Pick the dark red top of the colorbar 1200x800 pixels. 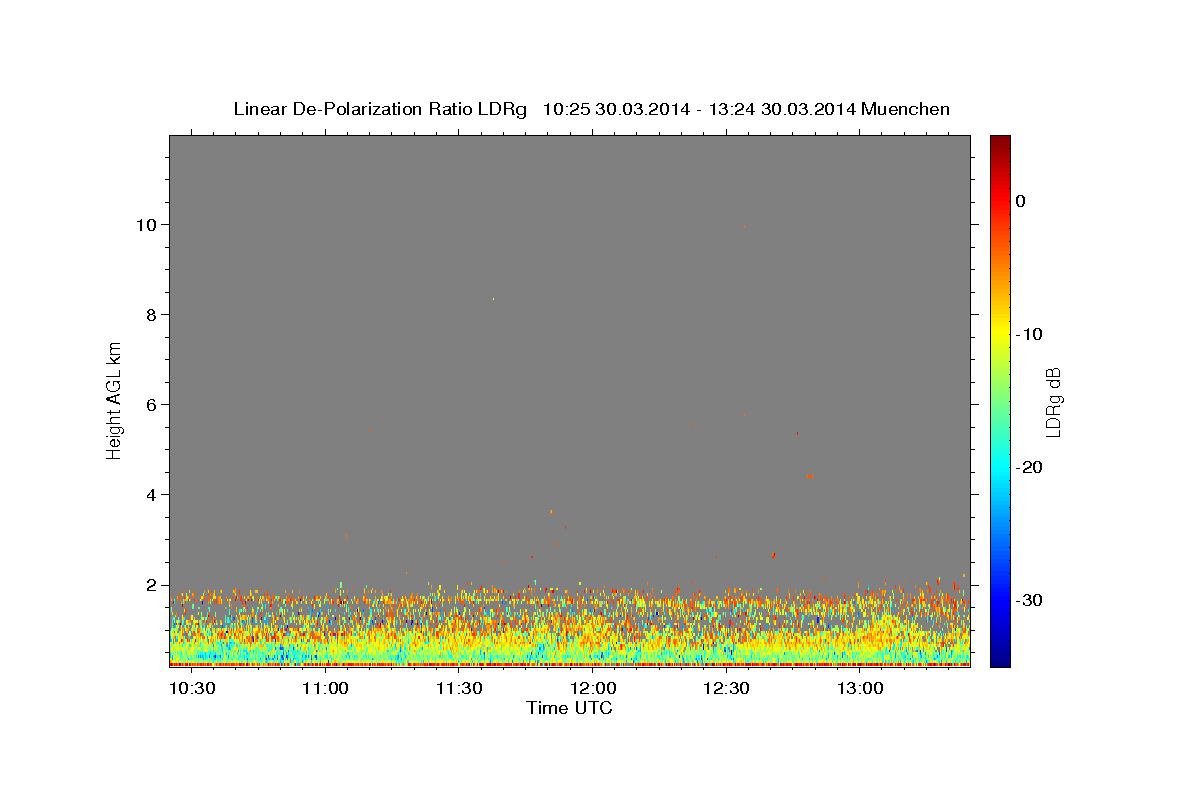(1000, 143)
